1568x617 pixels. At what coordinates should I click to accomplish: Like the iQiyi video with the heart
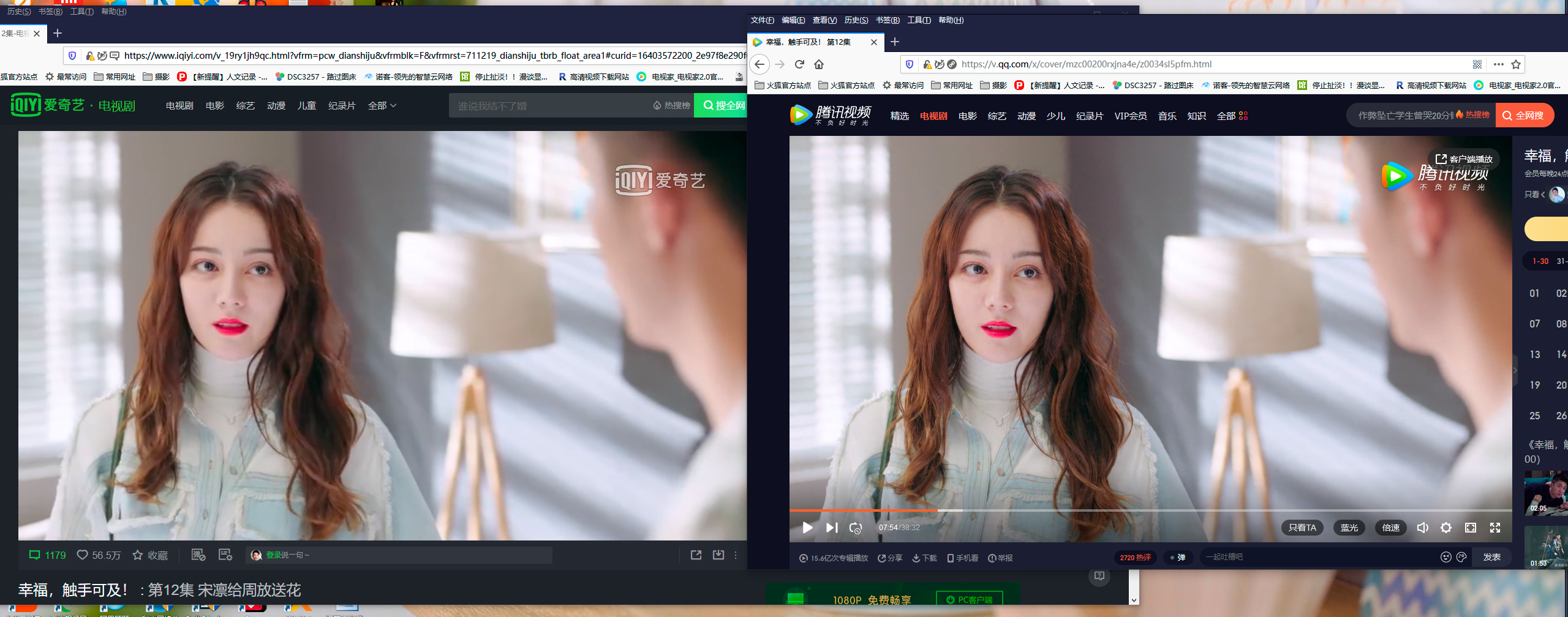click(83, 555)
